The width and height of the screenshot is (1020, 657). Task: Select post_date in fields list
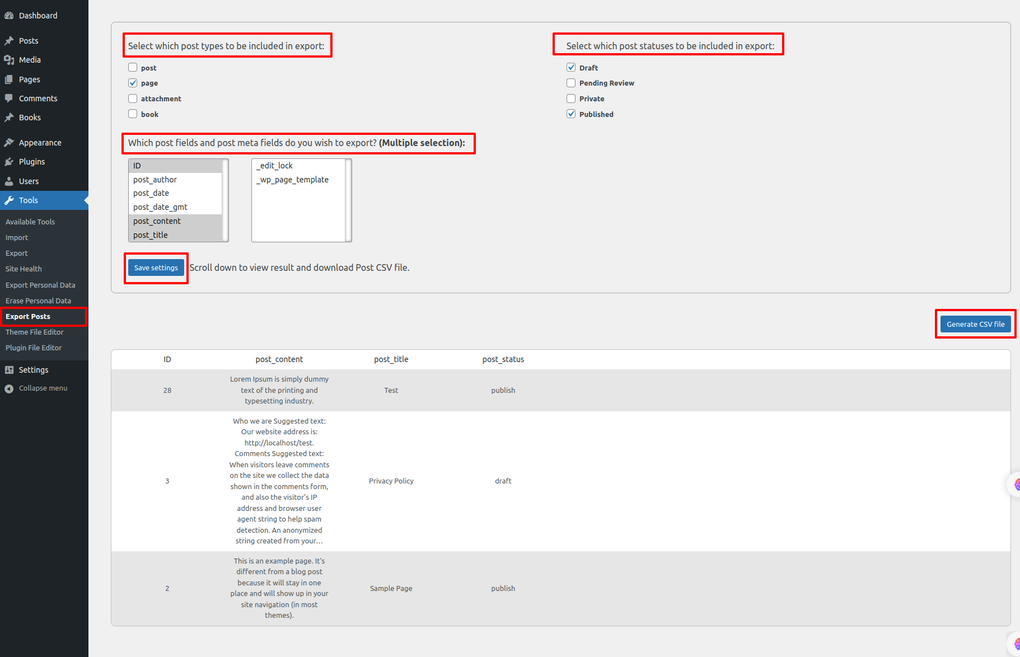tap(176, 193)
